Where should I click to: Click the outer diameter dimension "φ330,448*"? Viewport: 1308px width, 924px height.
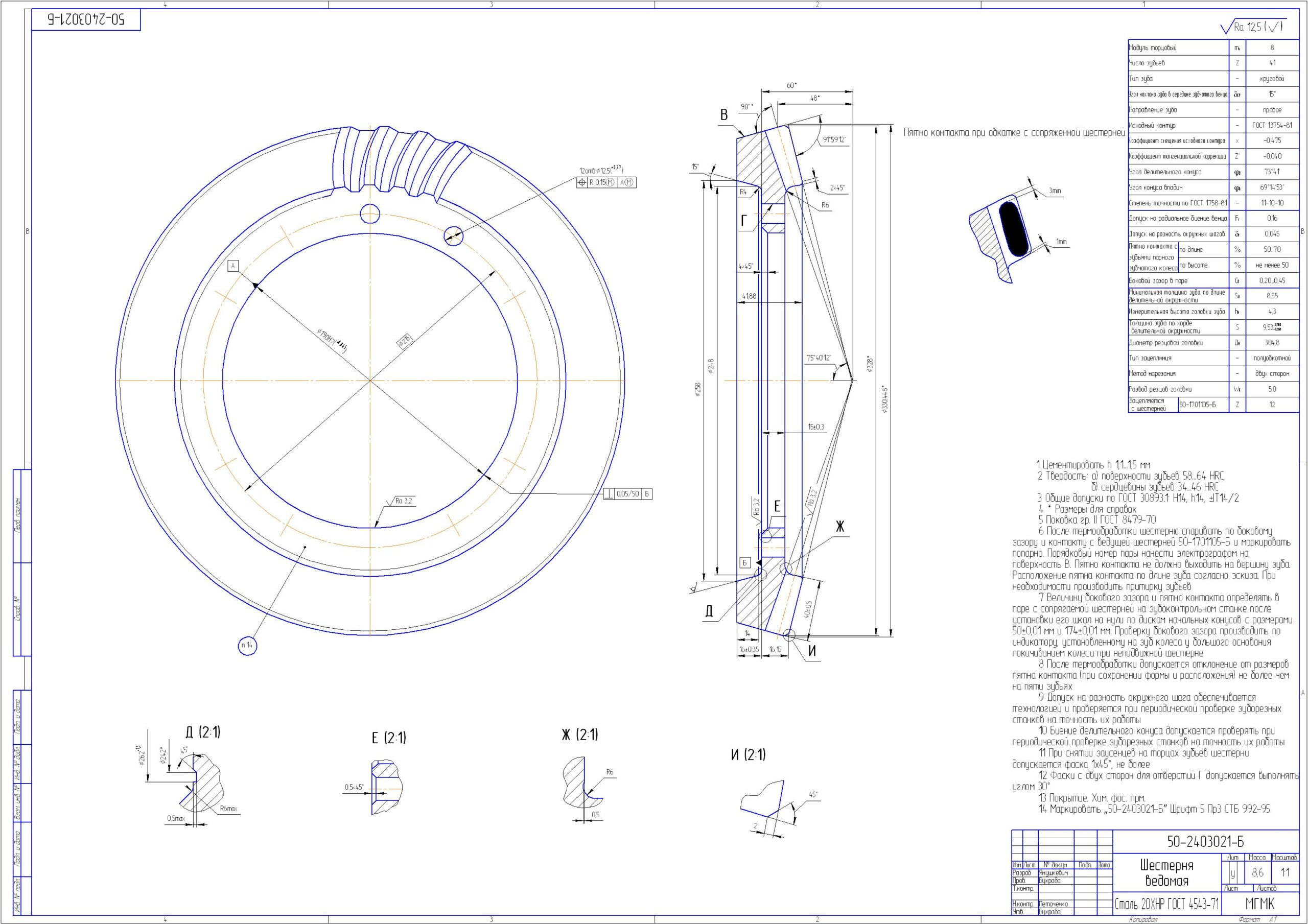(x=885, y=399)
